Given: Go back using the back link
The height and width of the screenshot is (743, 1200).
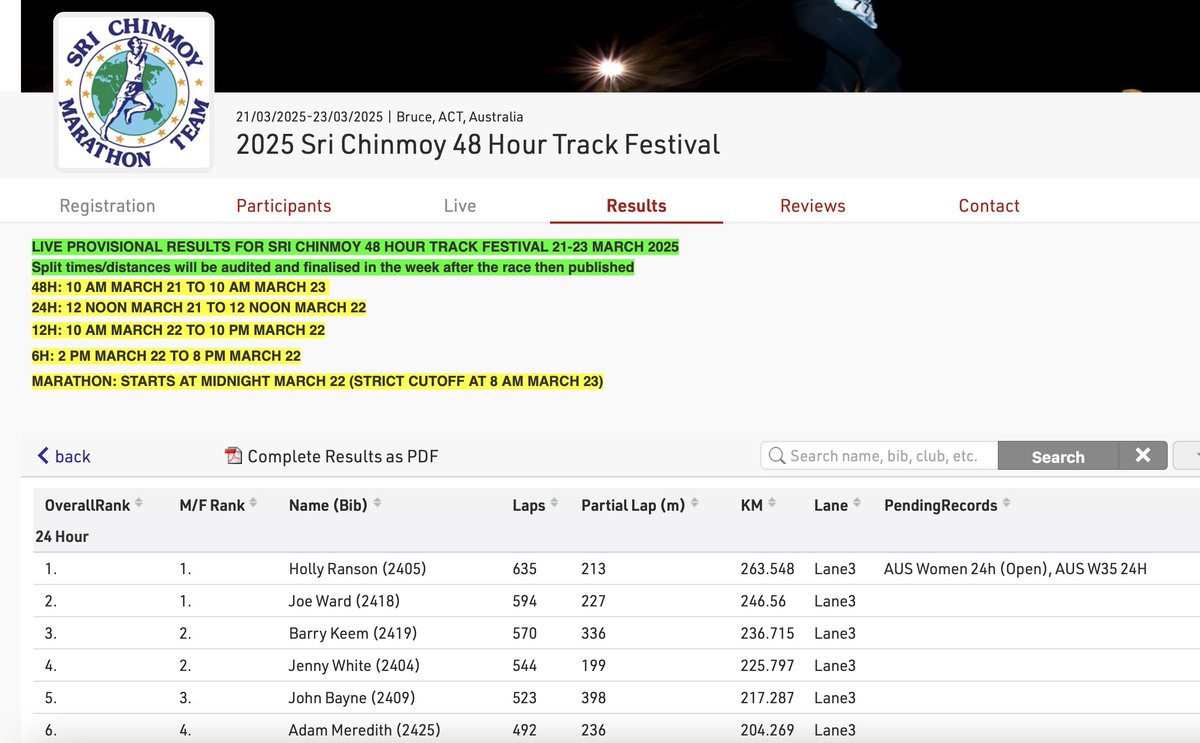Looking at the screenshot, I should pos(64,456).
